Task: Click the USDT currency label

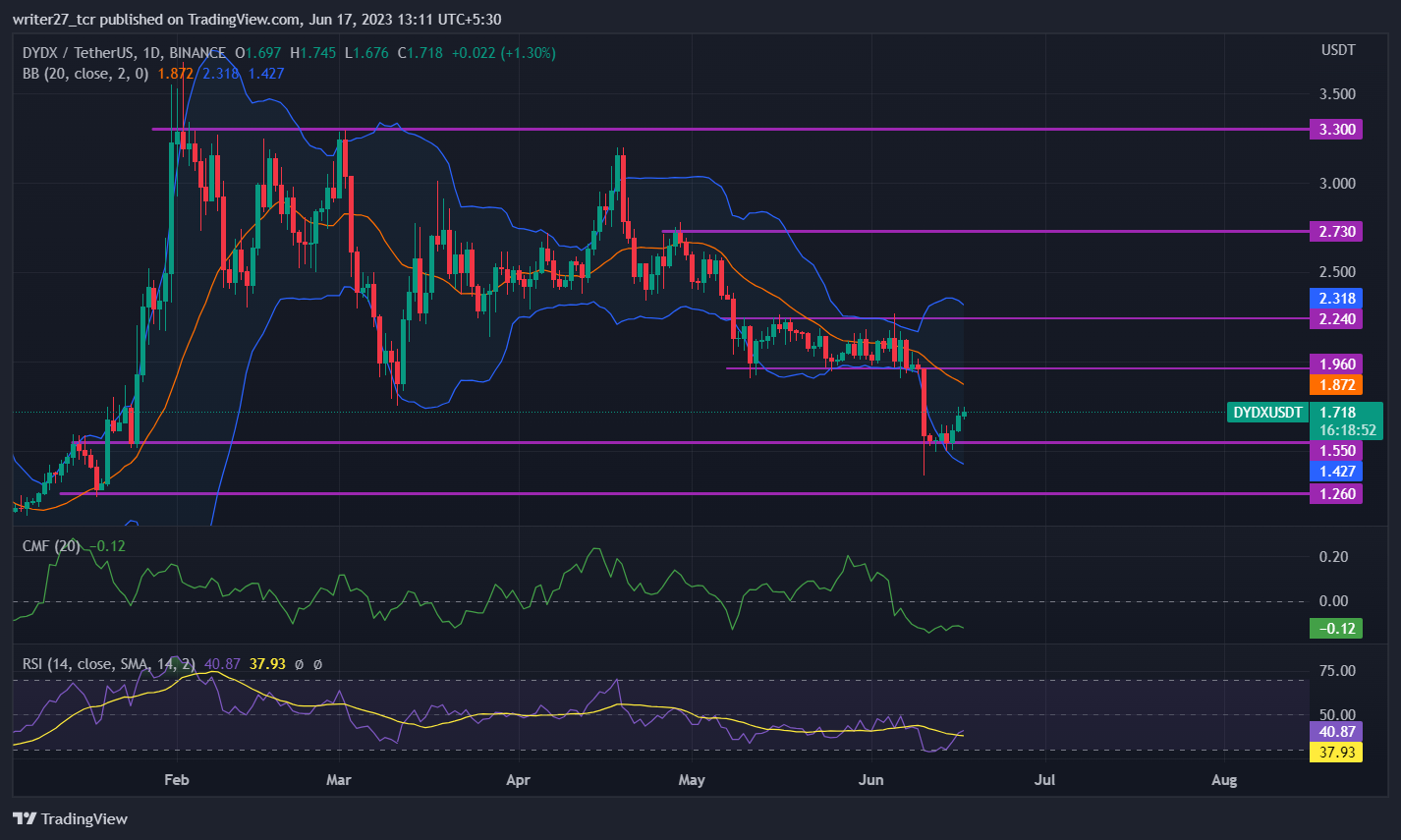Action: coord(1338,50)
